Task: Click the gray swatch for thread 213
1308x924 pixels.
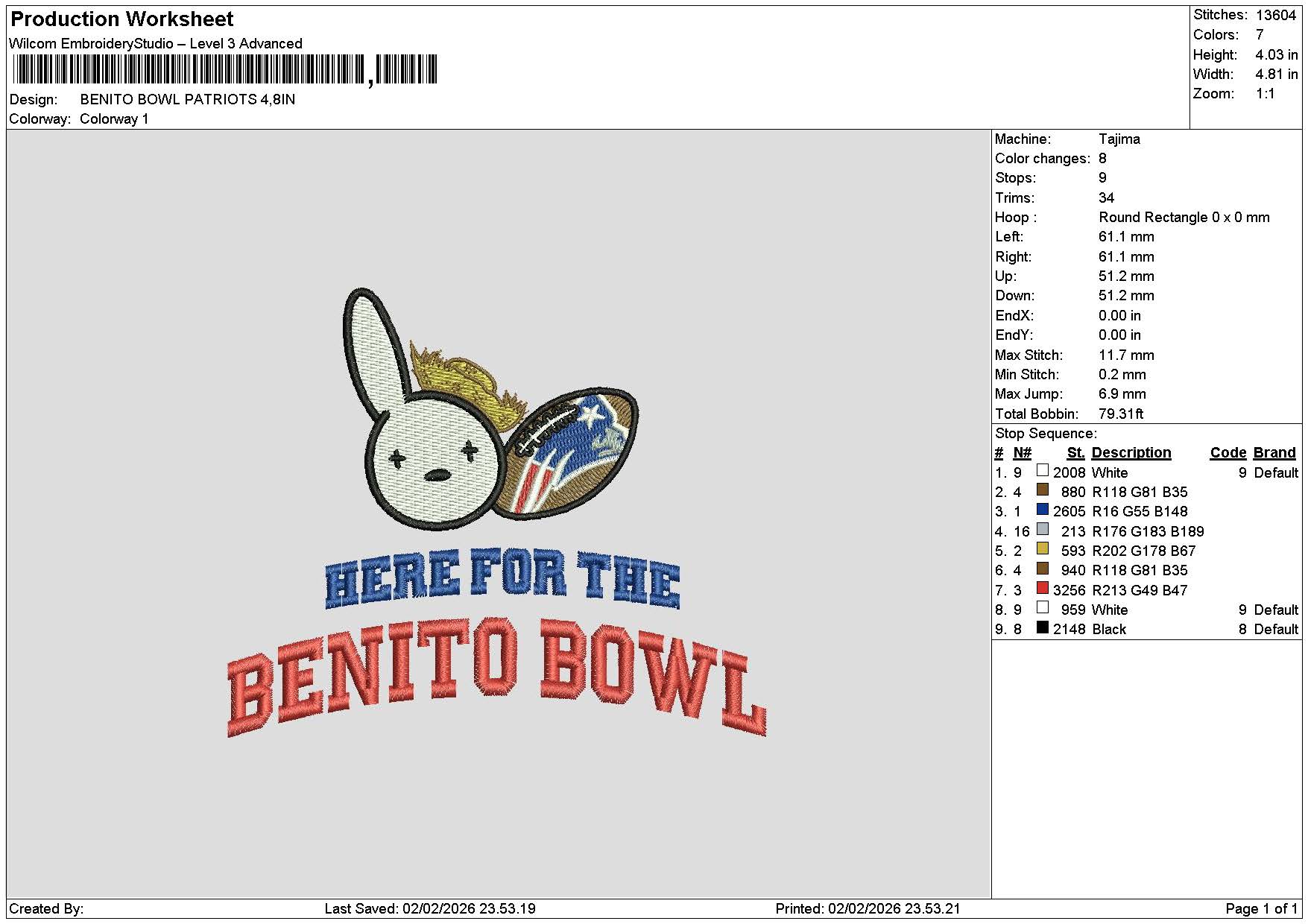Action: click(1043, 530)
